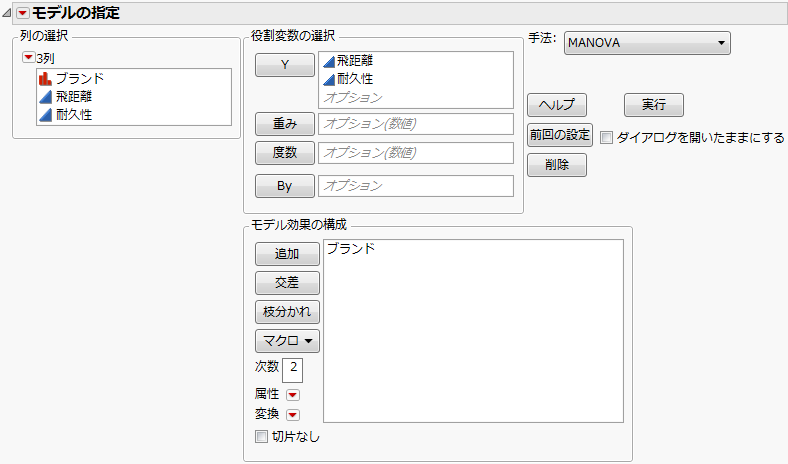Open the 属性 red triangle menu
Screen dimensions: 788x464
click(x=293, y=395)
